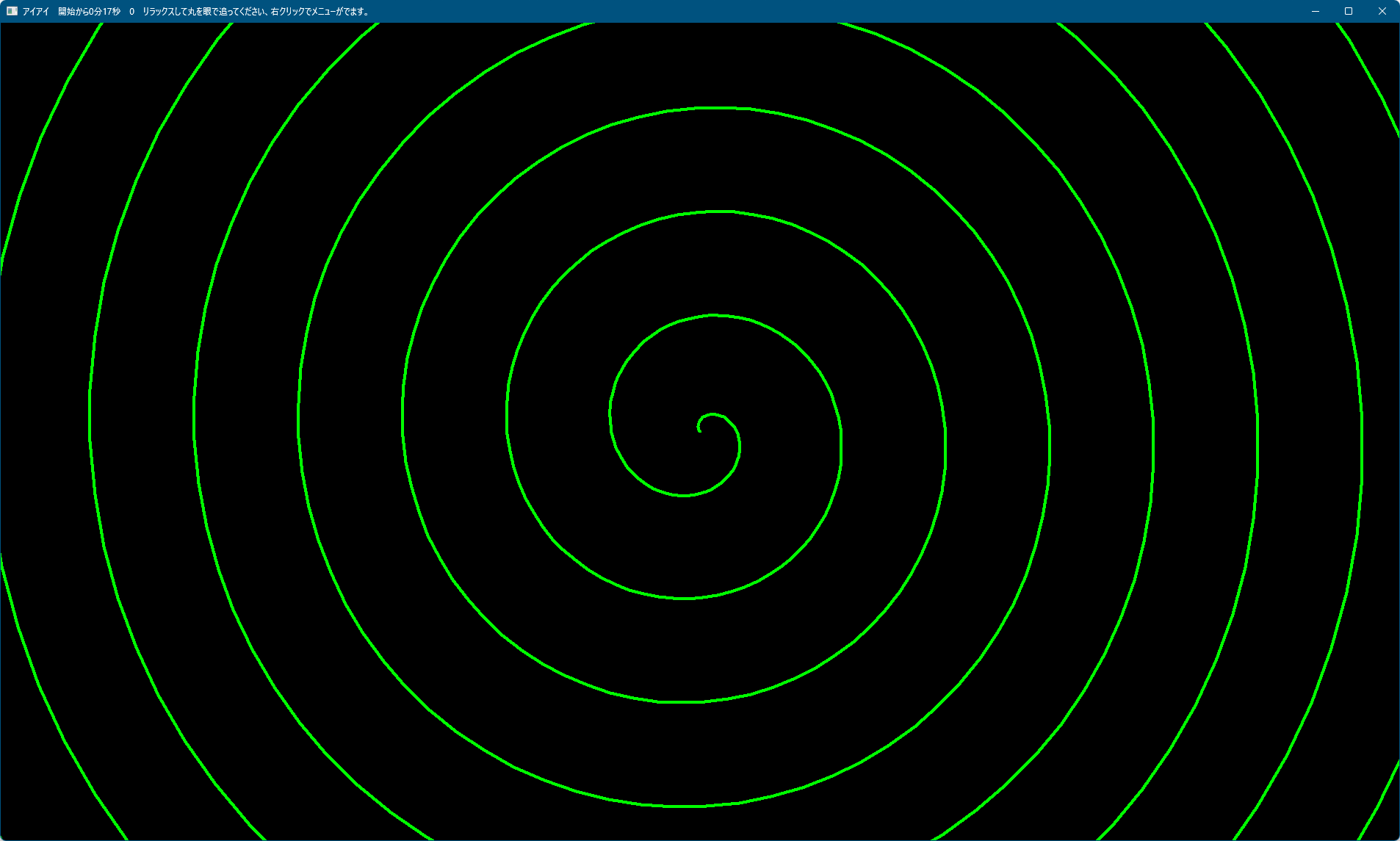1400x841 pixels.
Task: Click the 右クリックでメニューがでます hint text
Action: tap(320, 12)
